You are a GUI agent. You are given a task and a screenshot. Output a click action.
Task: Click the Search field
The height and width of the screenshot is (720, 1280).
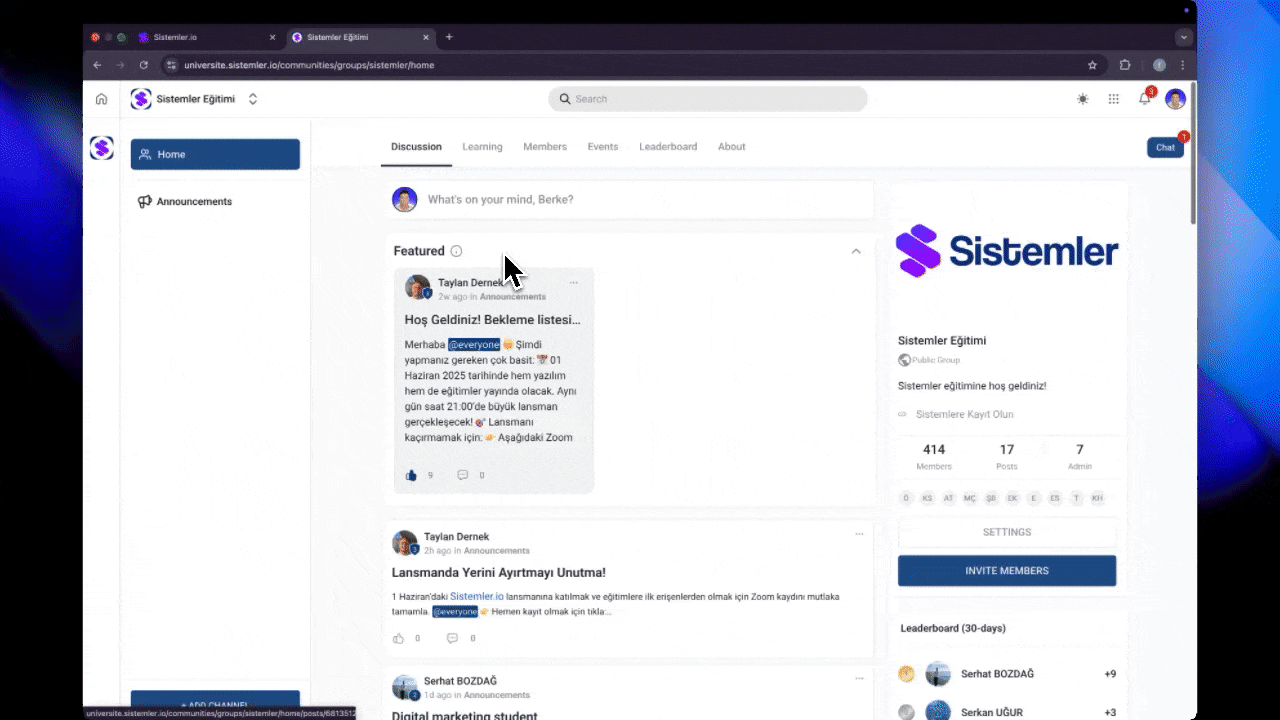(x=707, y=99)
